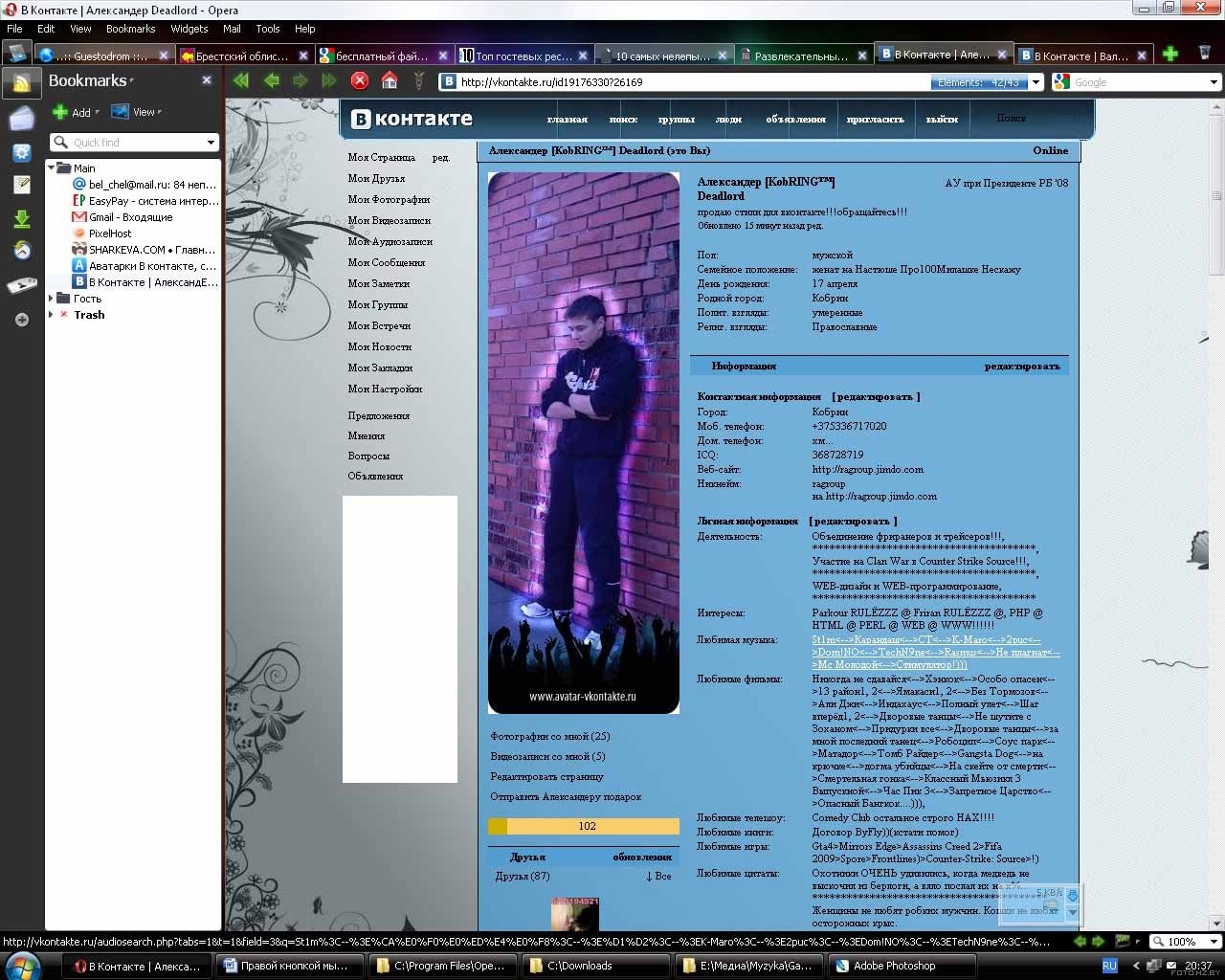Click the 102 rating progress bar

pos(584,826)
